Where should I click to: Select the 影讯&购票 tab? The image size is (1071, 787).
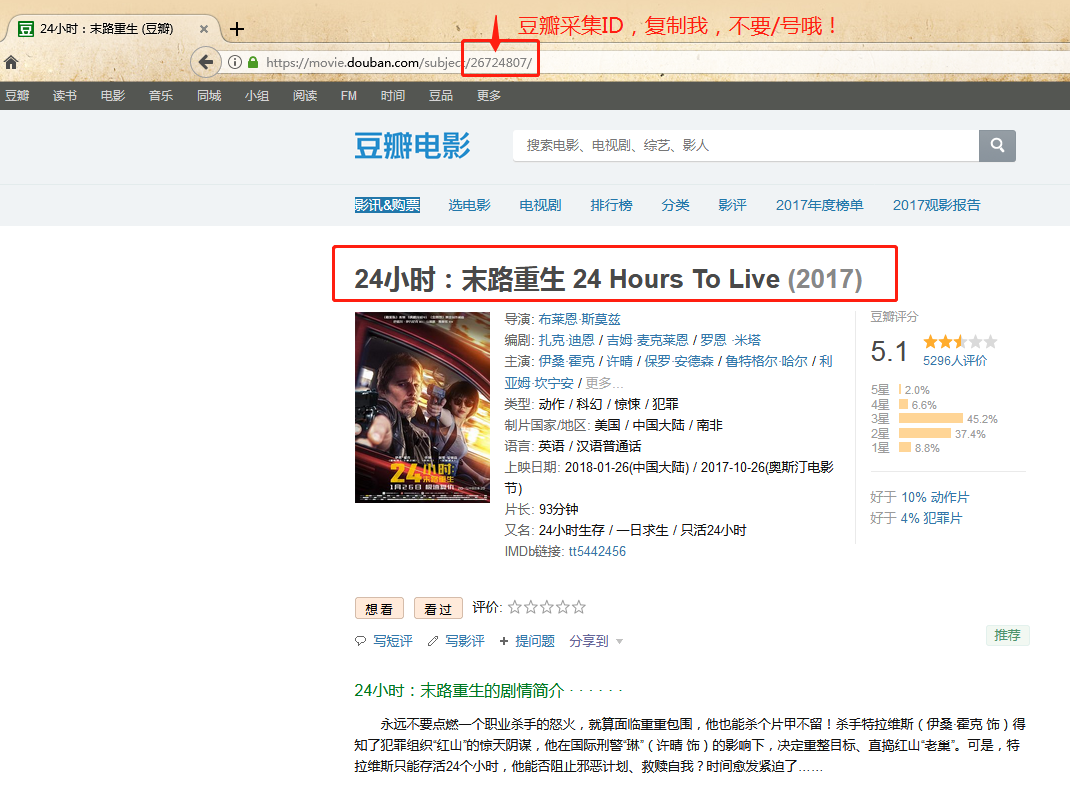(x=387, y=205)
